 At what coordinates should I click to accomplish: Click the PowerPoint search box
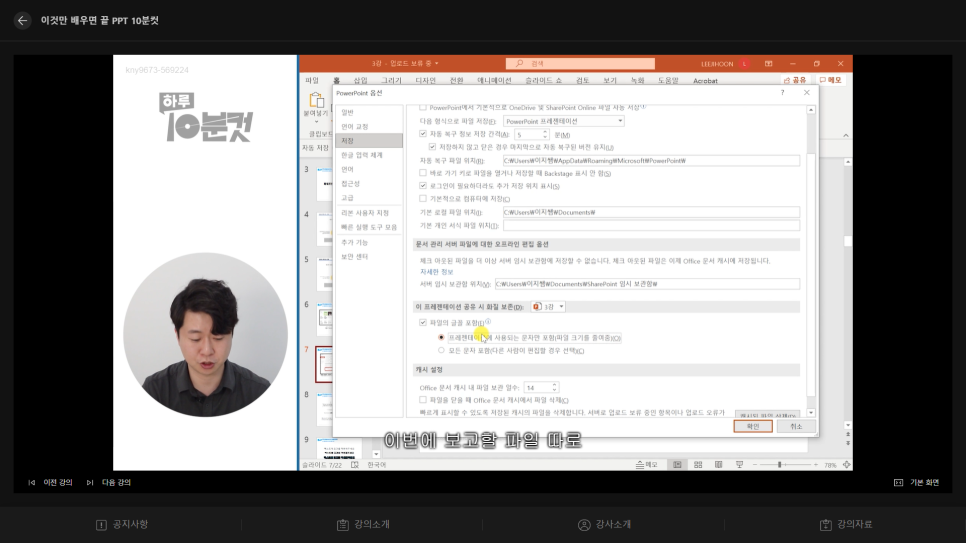[580, 63]
